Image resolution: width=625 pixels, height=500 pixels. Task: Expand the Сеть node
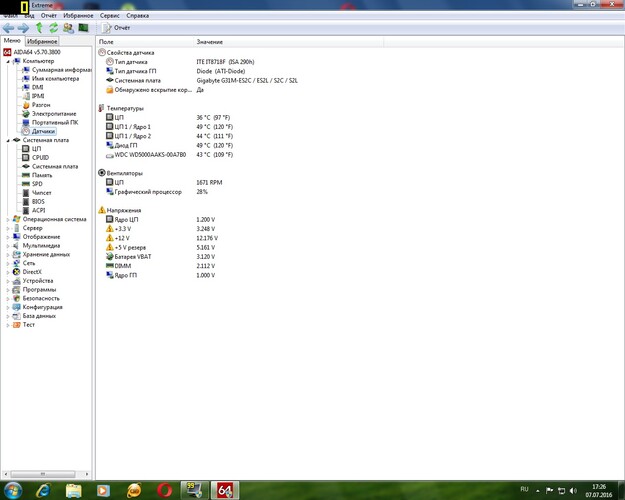[8, 263]
